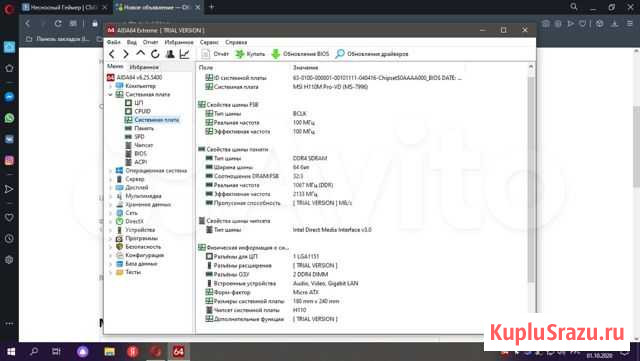The image size is (640, 361).
Task: Open the Windows Start menu
Action: click(x=11, y=352)
